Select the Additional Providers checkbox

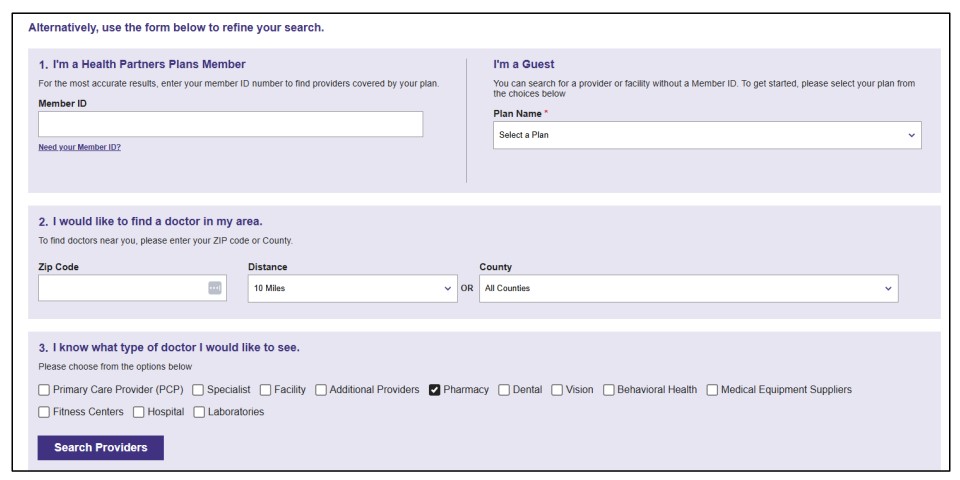pyautogui.click(x=321, y=390)
